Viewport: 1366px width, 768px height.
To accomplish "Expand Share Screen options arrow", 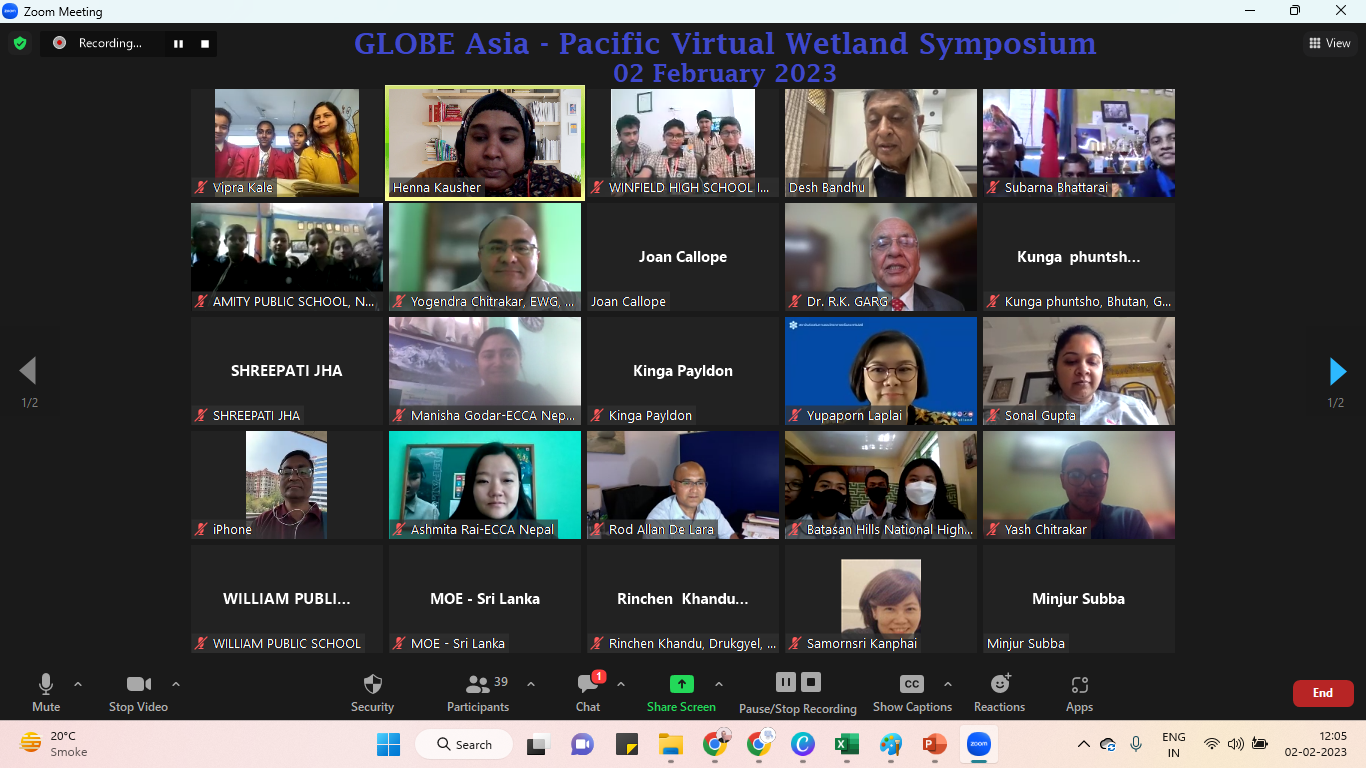I will point(718,685).
